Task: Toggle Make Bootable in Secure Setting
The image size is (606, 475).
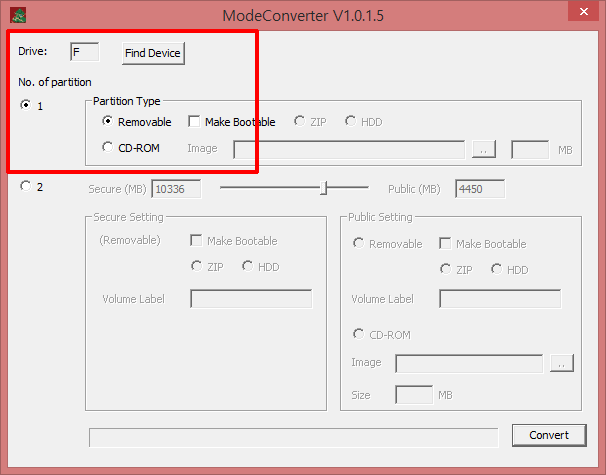Action: (196, 241)
